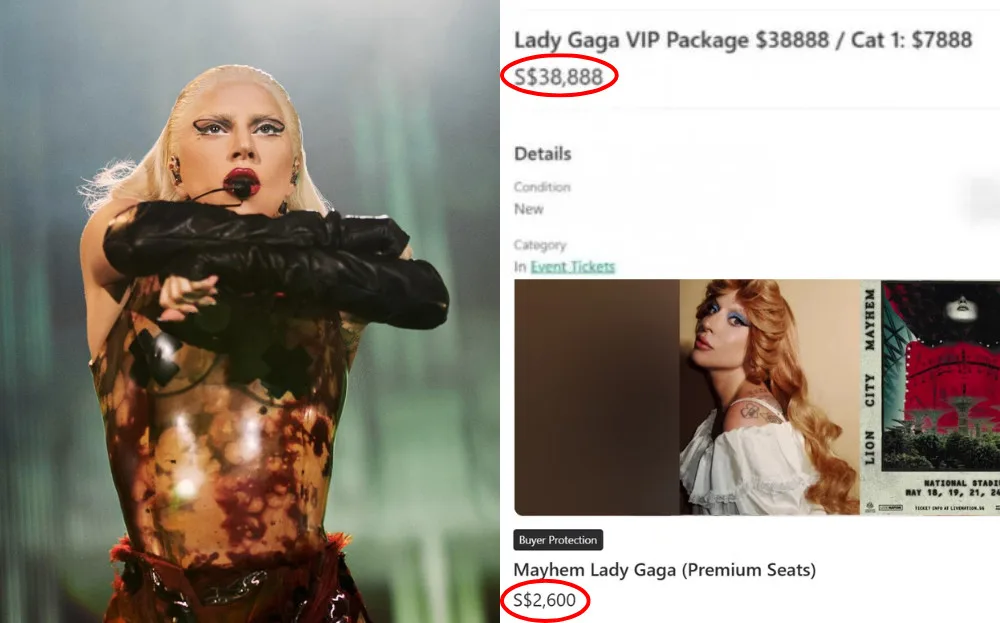Click the National Stadium text on poster

coord(960,483)
